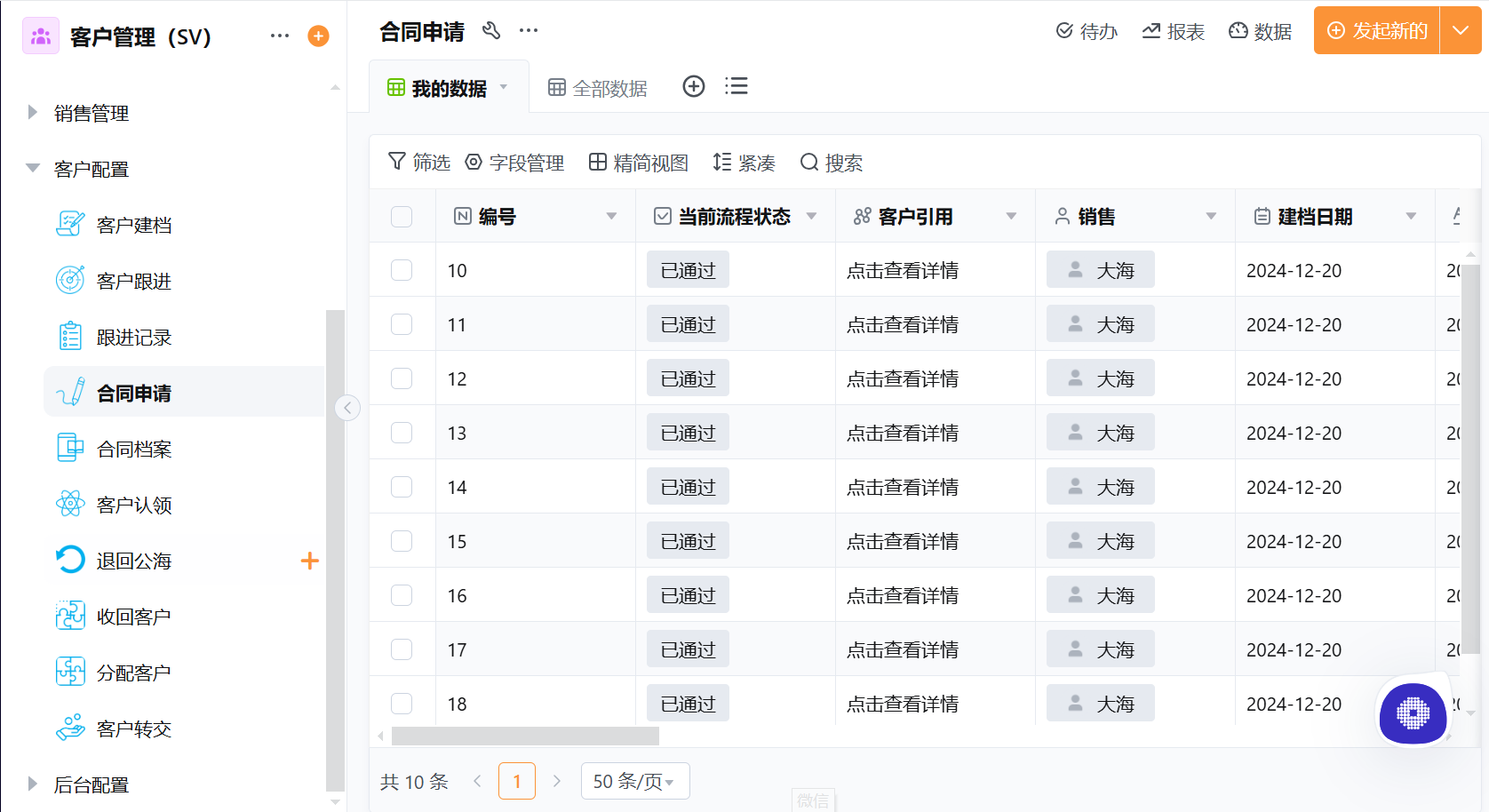Screen dimensions: 1489x812
Task: Click 发起新的 to create new contract
Action: [x=1375, y=29]
